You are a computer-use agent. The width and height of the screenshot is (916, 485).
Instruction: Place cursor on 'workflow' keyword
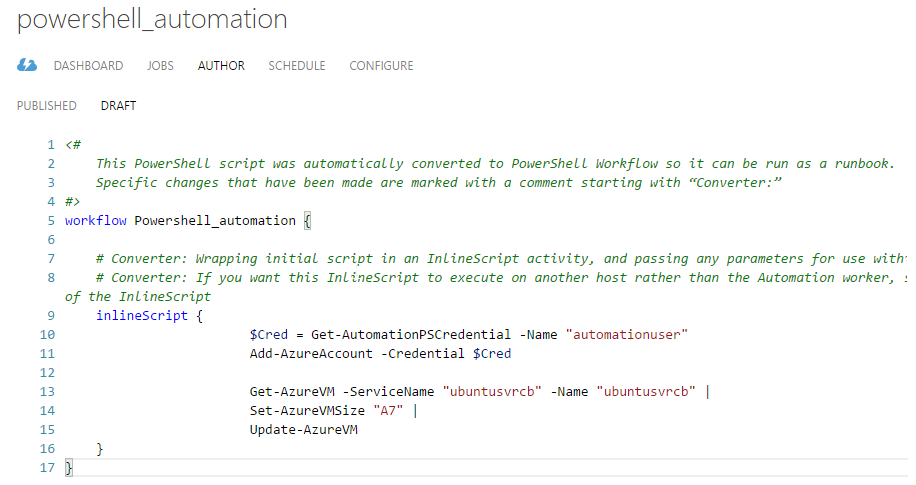[96, 221]
